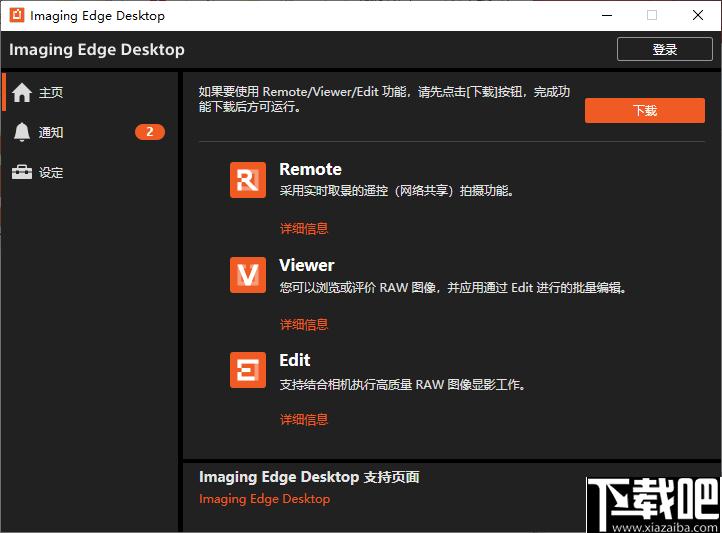Screen dimensions: 722x533
Task: Click the home icon in sidebar
Action: [22, 93]
